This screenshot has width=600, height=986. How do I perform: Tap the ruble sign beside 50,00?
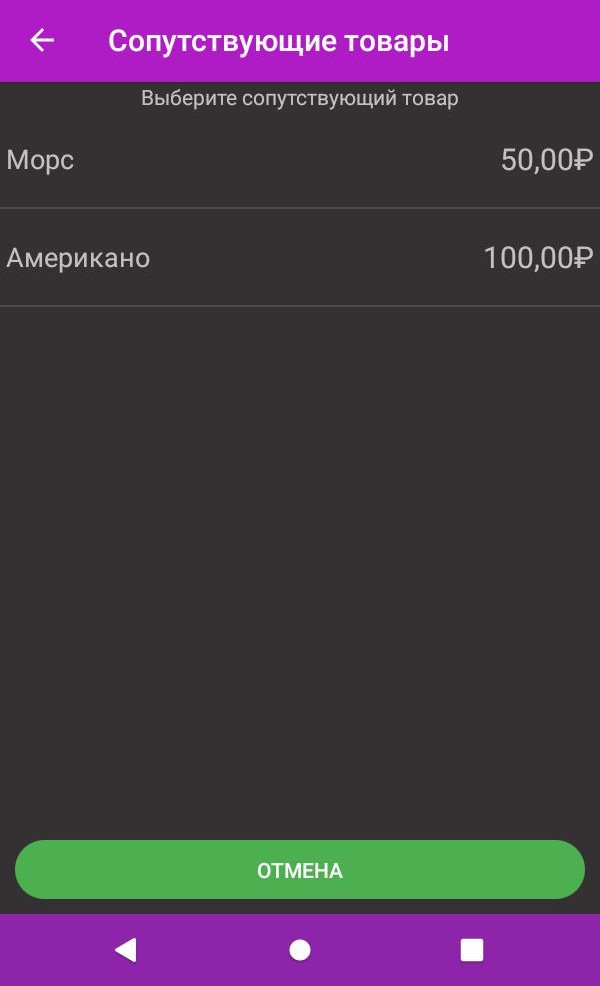584,160
